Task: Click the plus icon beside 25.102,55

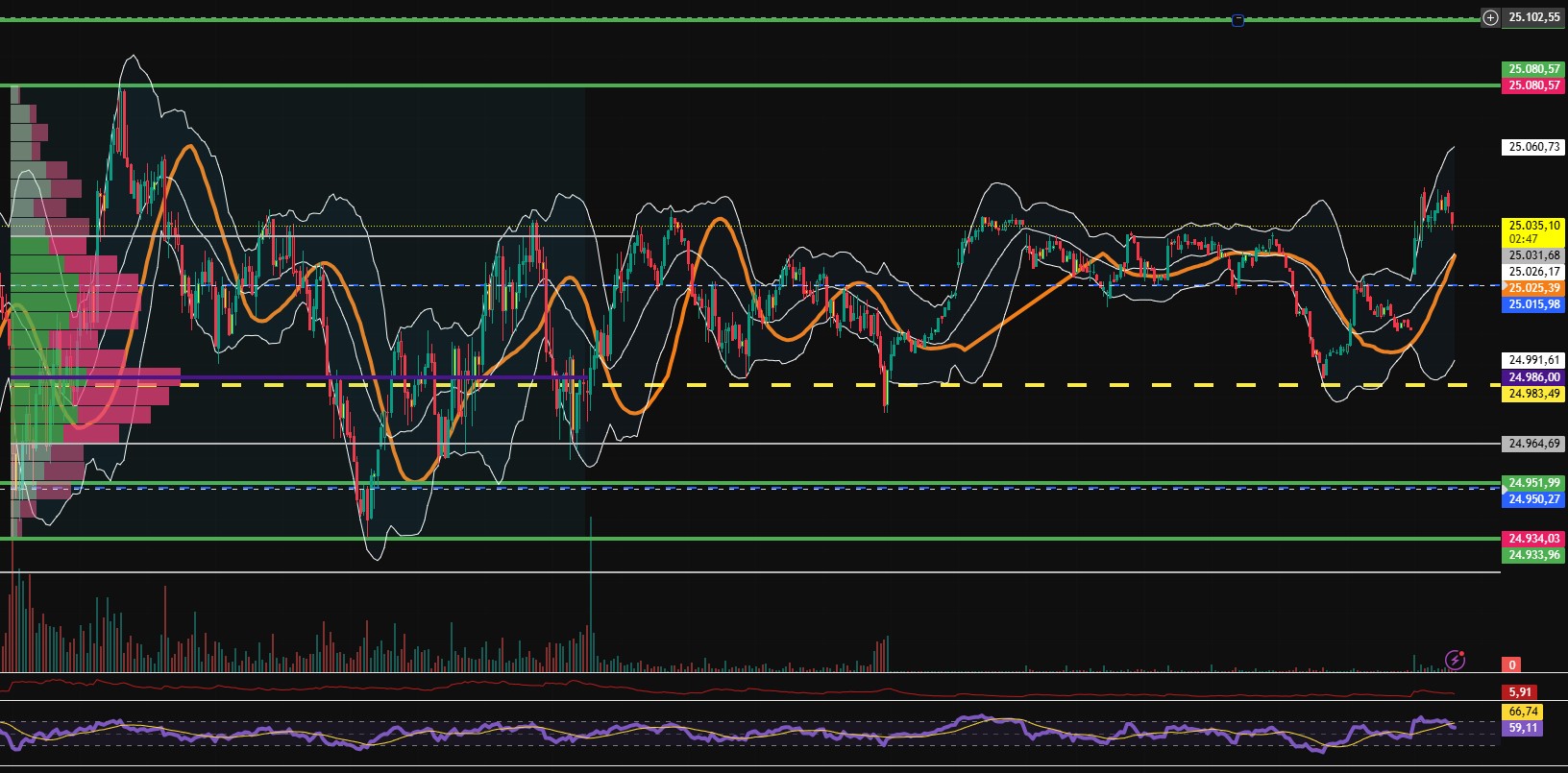Action: click(1490, 17)
